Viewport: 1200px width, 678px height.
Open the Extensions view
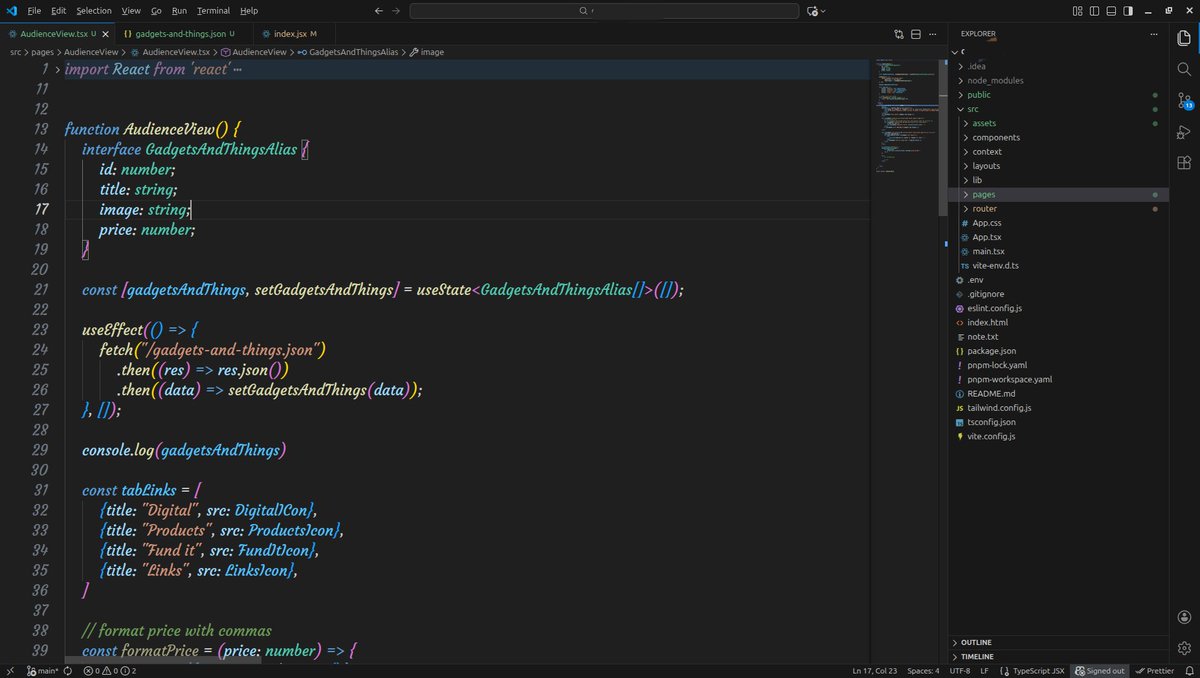click(x=1184, y=162)
